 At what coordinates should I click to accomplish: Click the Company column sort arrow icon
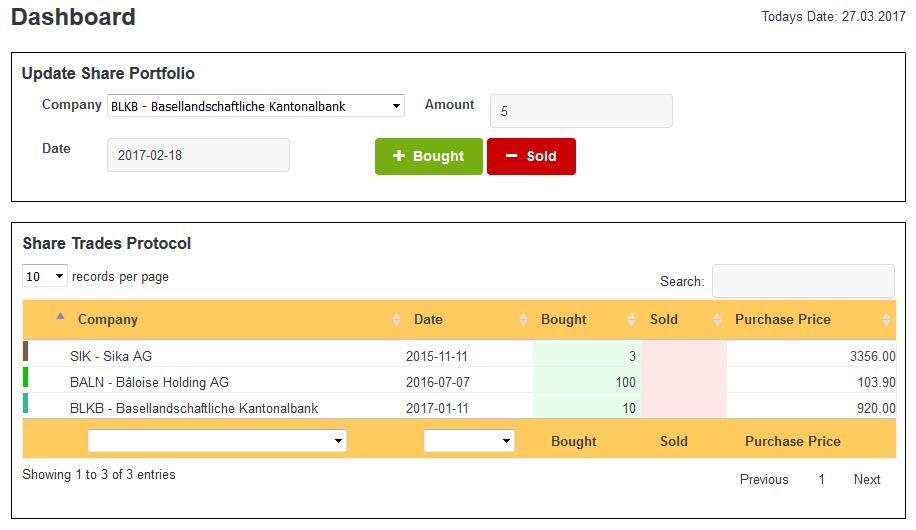[x=60, y=316]
